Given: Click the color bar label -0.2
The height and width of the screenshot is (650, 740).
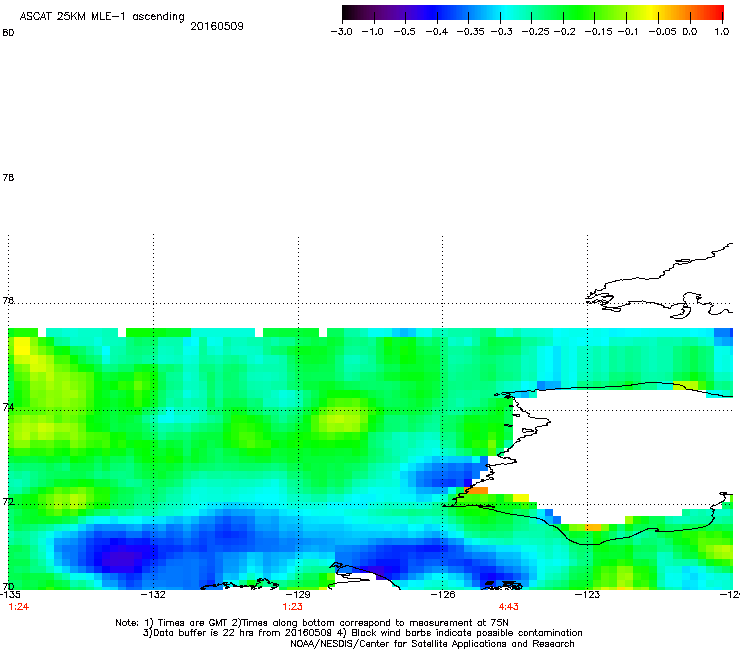Looking at the screenshot, I should (x=564, y=32).
